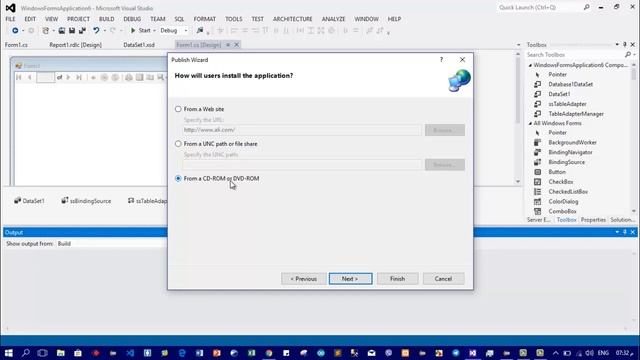
Task: Select the ComboBox control in Toolbox
Action: point(562,211)
